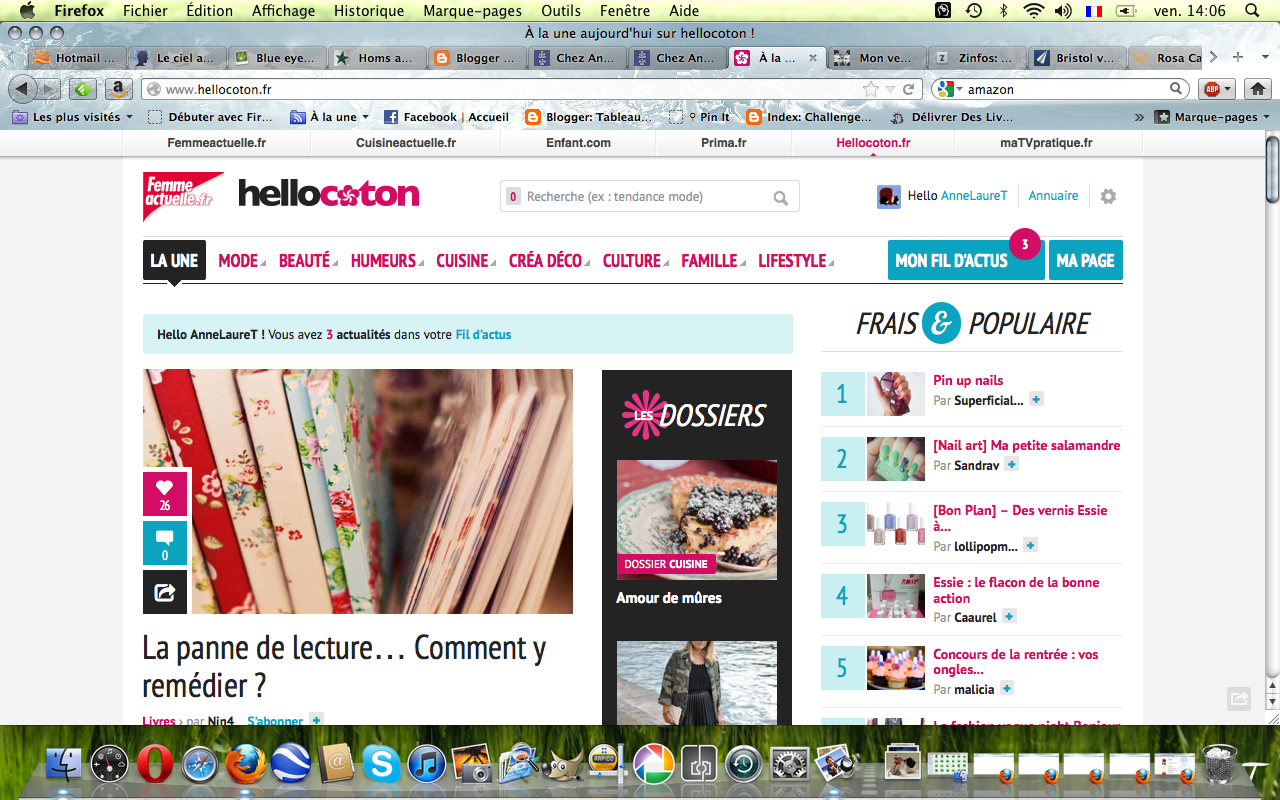
Task: Click Firefox home button
Action: (x=1258, y=89)
